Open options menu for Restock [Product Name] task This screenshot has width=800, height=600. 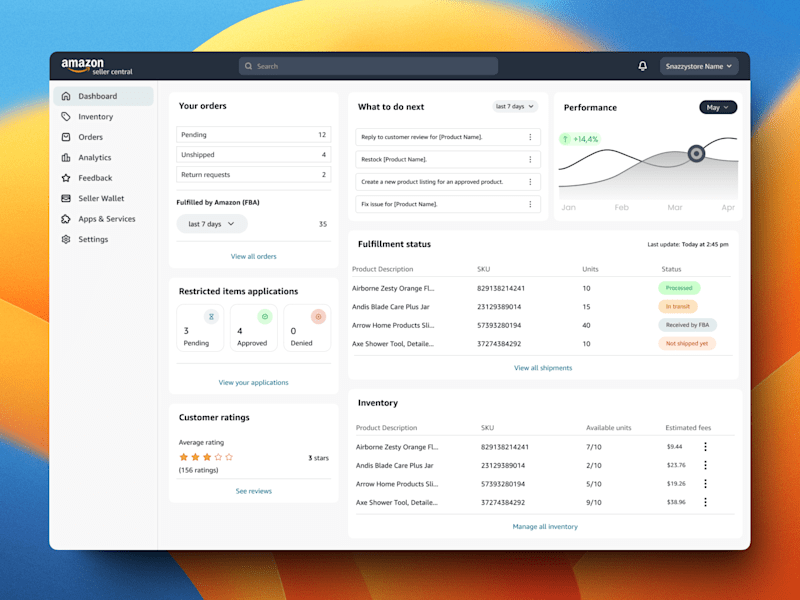(x=530, y=159)
